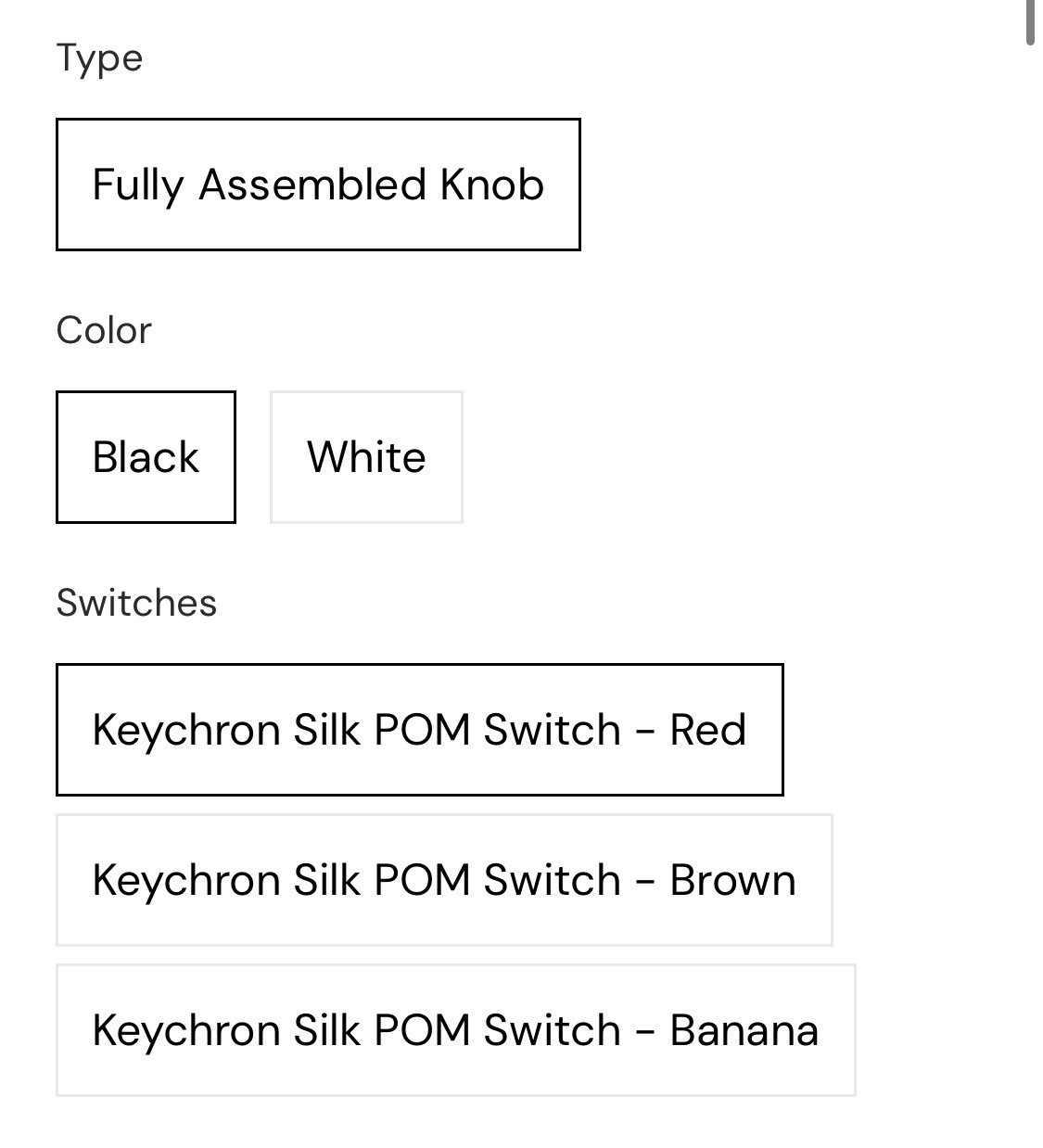Click the Switches section label

click(136, 603)
